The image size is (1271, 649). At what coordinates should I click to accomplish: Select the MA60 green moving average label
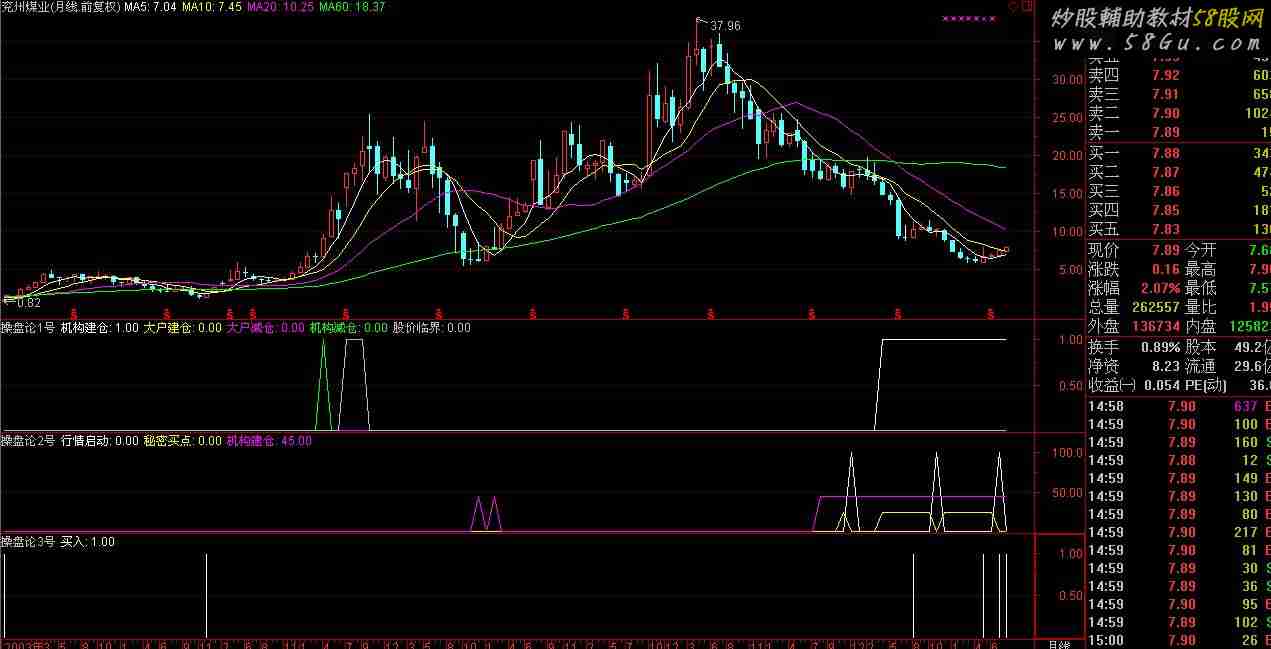[351, 7]
